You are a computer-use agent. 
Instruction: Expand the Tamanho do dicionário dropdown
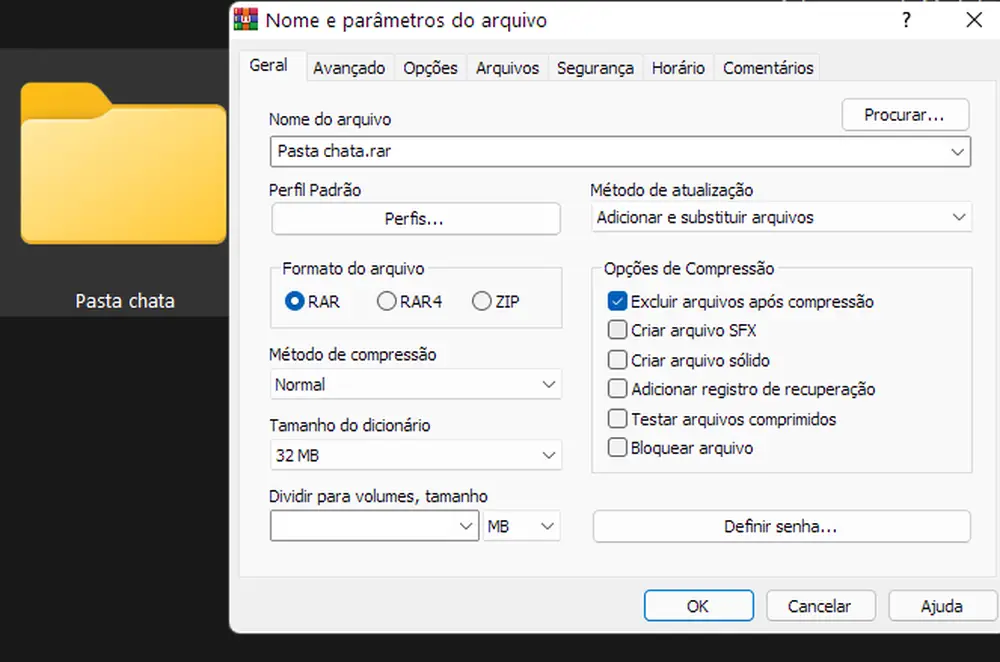click(x=548, y=455)
